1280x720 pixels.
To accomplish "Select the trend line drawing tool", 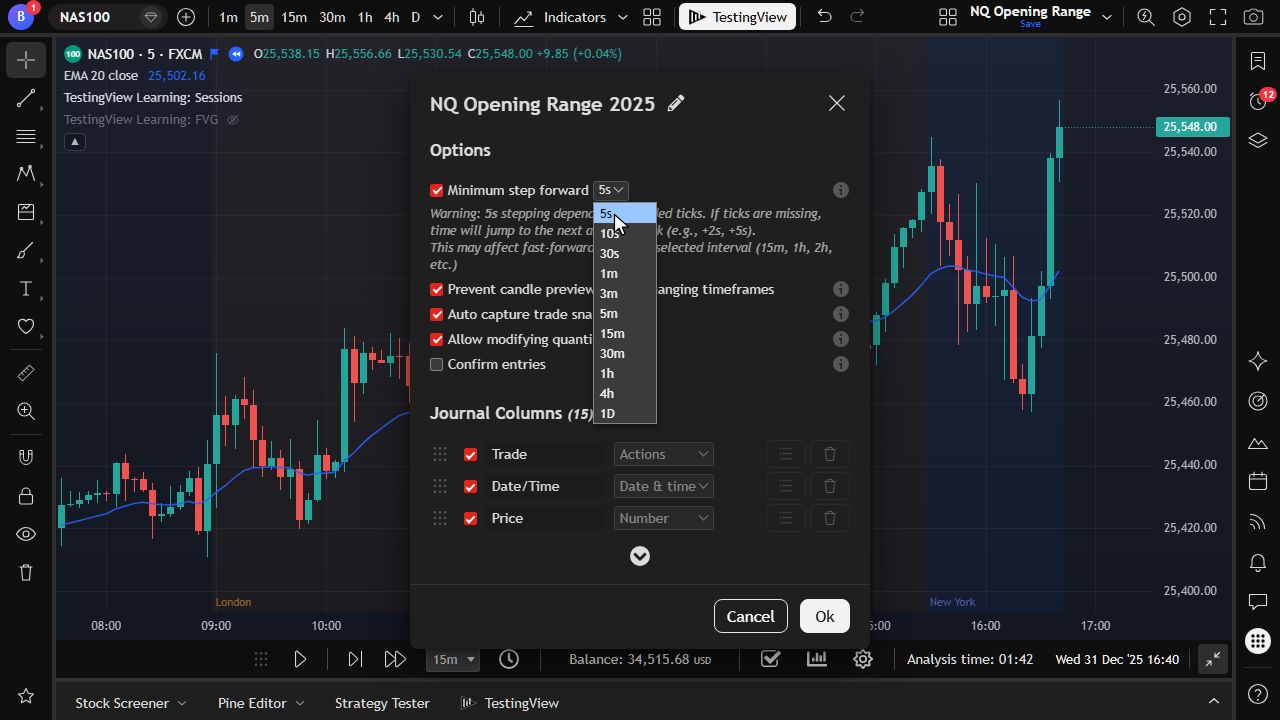I will coord(26,98).
